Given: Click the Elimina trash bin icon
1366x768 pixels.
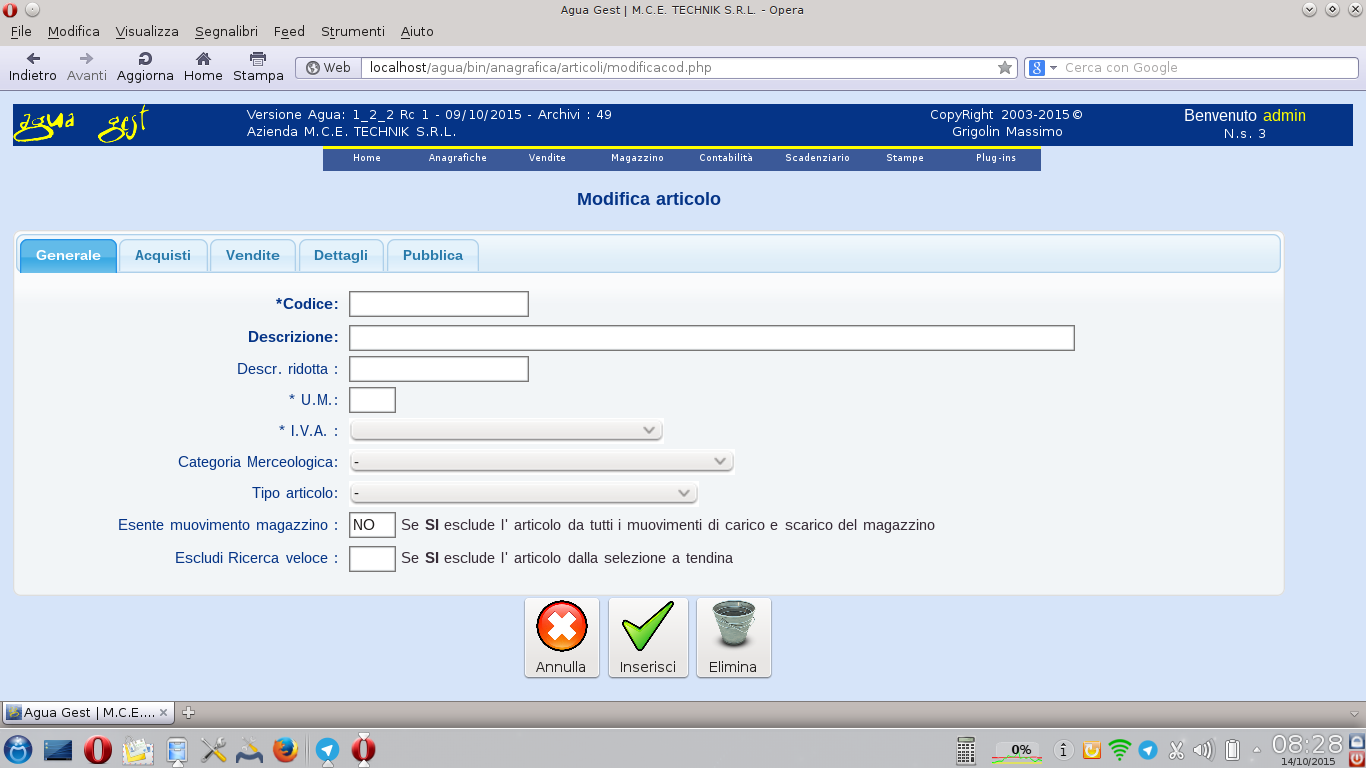Looking at the screenshot, I should (x=733, y=625).
